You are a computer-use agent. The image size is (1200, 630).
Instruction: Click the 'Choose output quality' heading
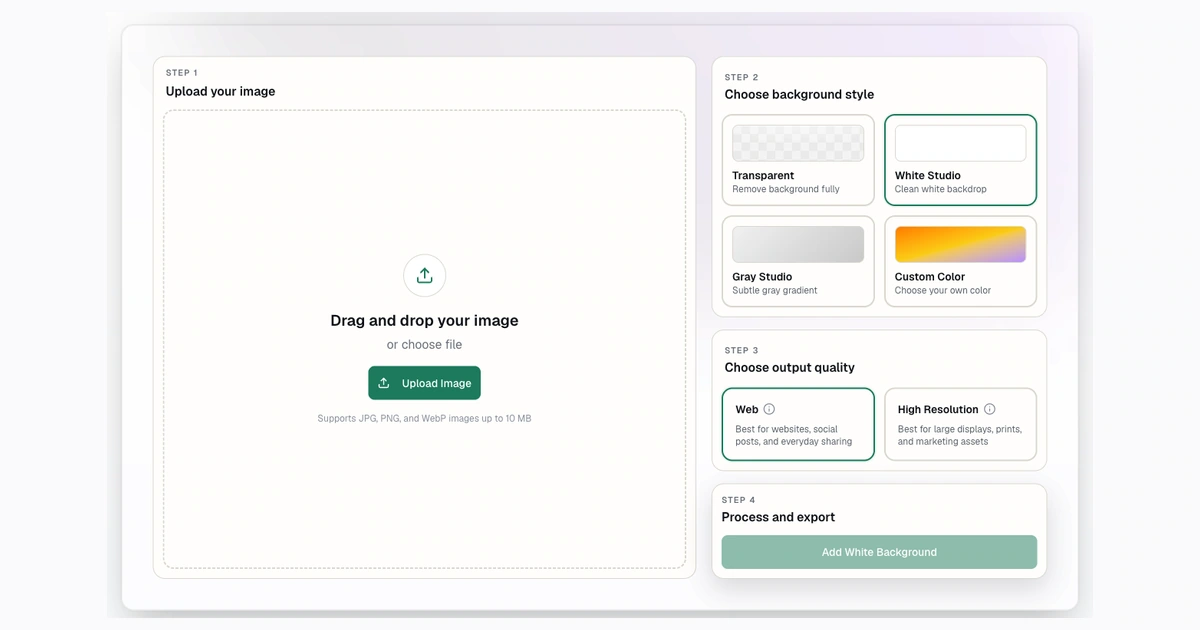(x=790, y=367)
